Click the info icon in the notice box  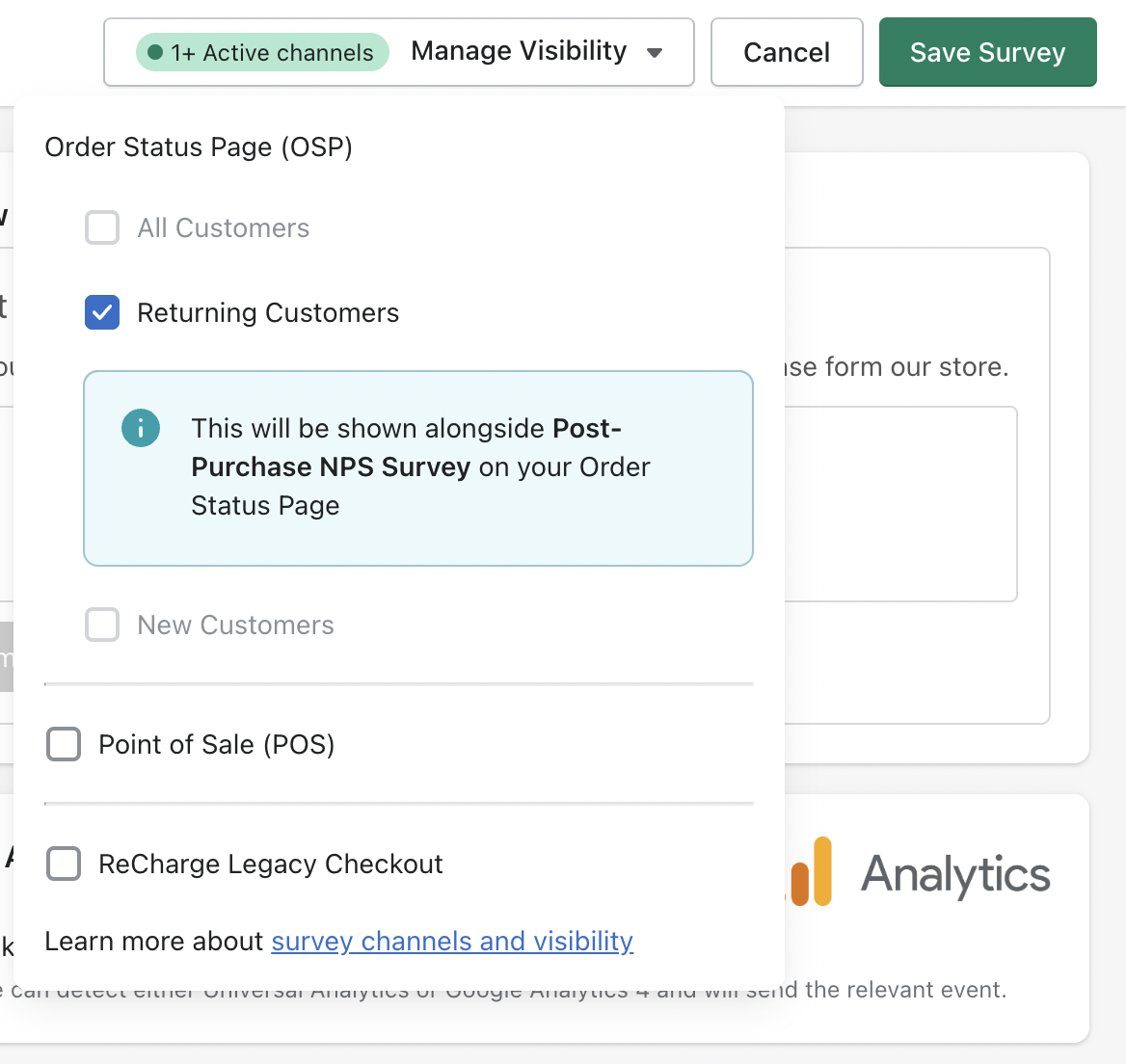[141, 429]
